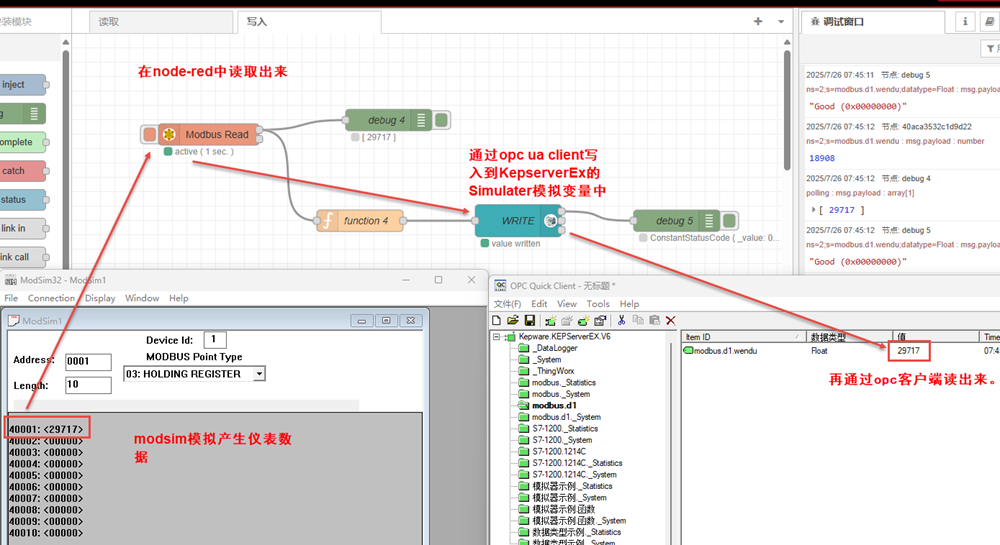
Task: Select the Modbus Read node
Action: pos(209,134)
